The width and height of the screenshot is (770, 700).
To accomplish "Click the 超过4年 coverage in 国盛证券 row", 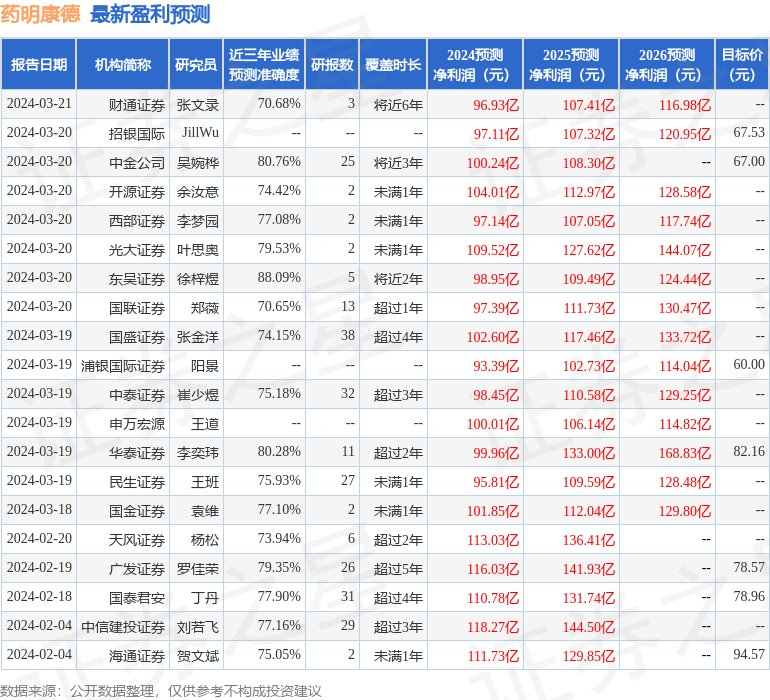I will (398, 336).
